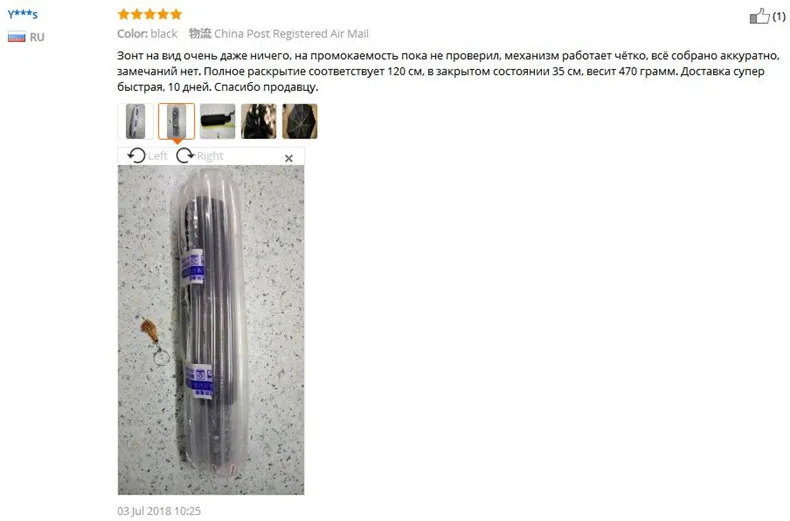Click the enlarged packaged umbrella photo
Screen dimensions: 790x521
click(x=211, y=330)
